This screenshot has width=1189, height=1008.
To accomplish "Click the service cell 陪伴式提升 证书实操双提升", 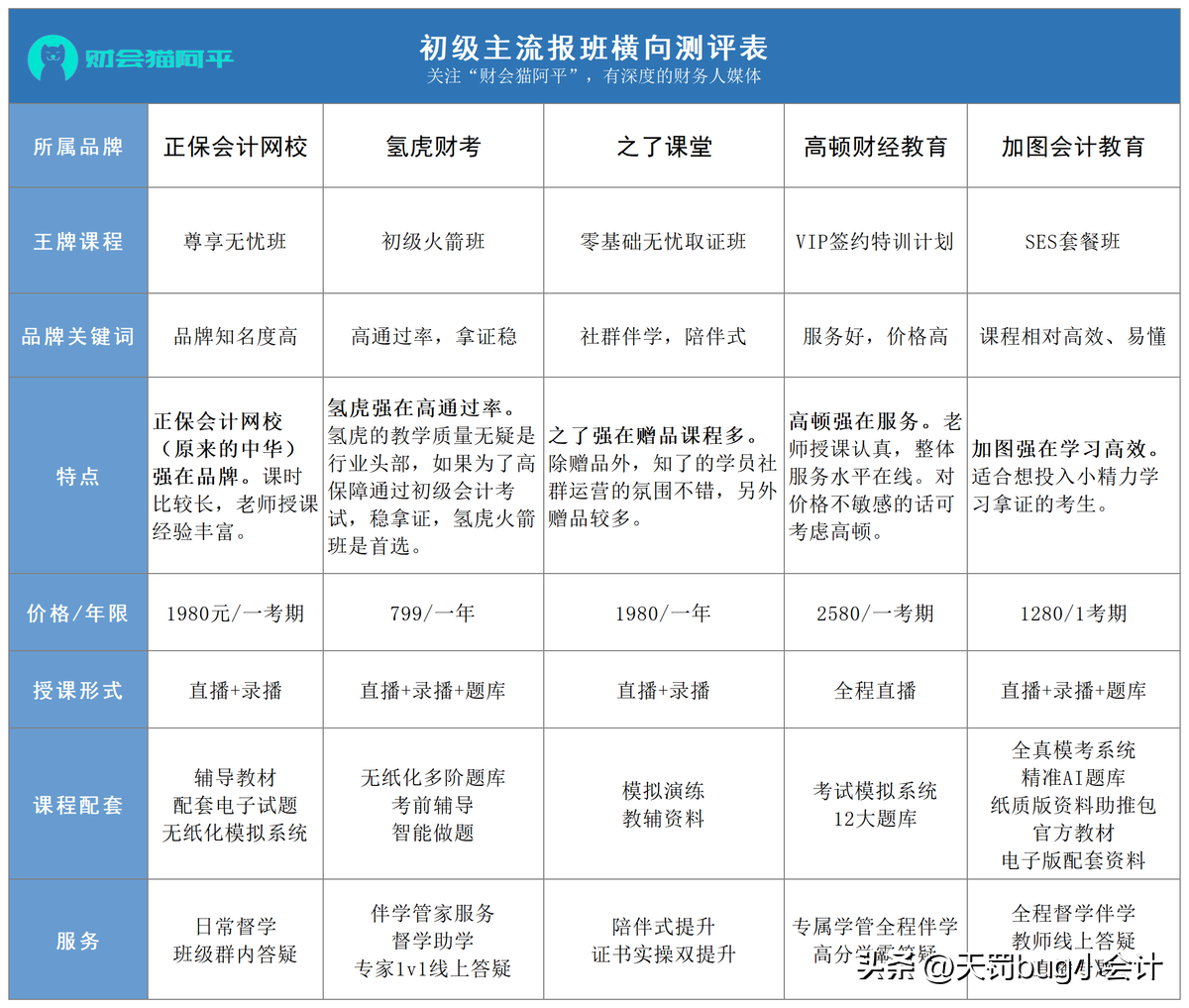I will pyautogui.click(x=664, y=941).
